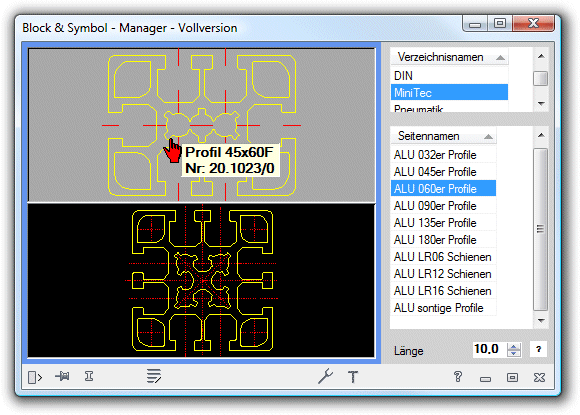Click the panel exit arrow icon in bottom toolbar
This screenshot has width=580, height=415.
click(35, 377)
